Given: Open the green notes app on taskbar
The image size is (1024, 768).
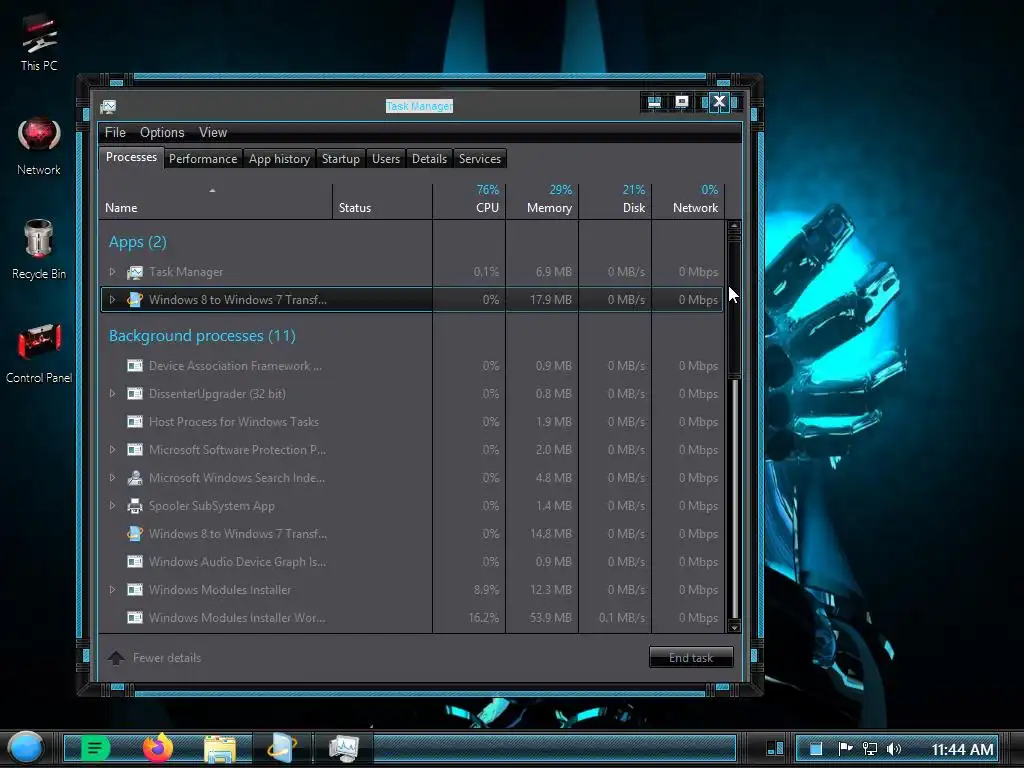Looking at the screenshot, I should tap(95, 748).
